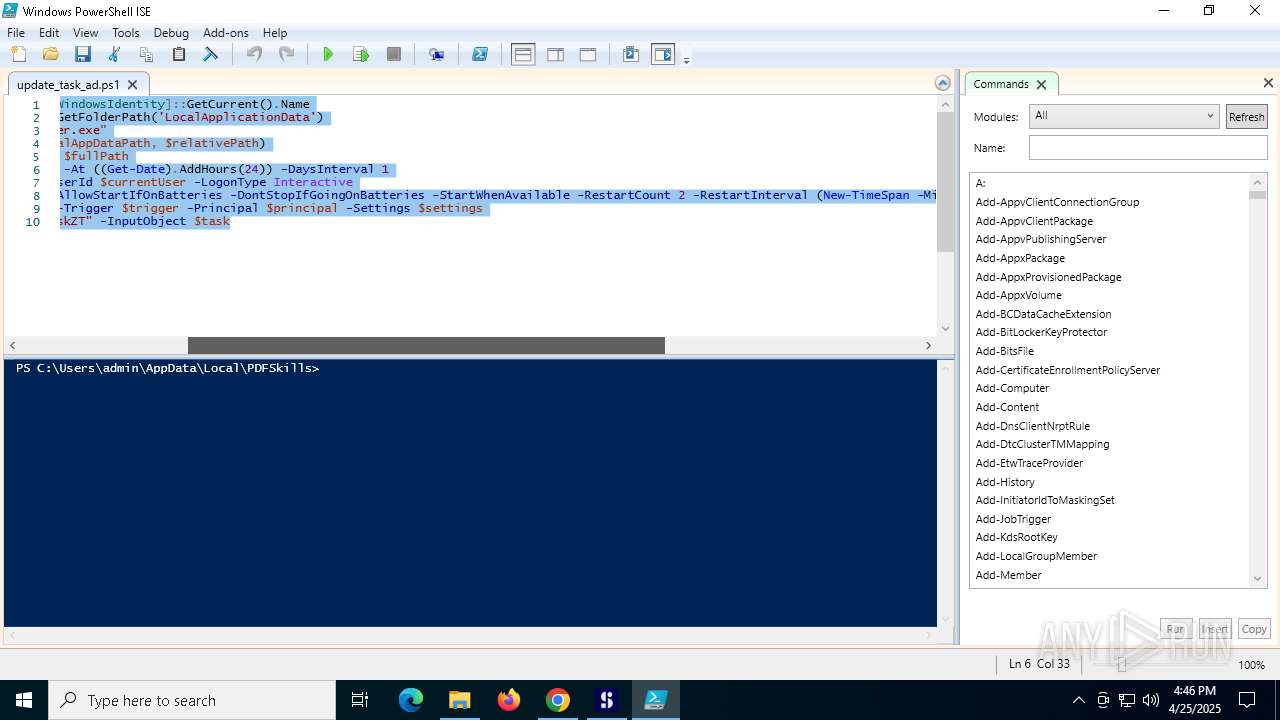This screenshot has width=1280, height=720.
Task: Open the View menu
Action: pyautogui.click(x=86, y=33)
